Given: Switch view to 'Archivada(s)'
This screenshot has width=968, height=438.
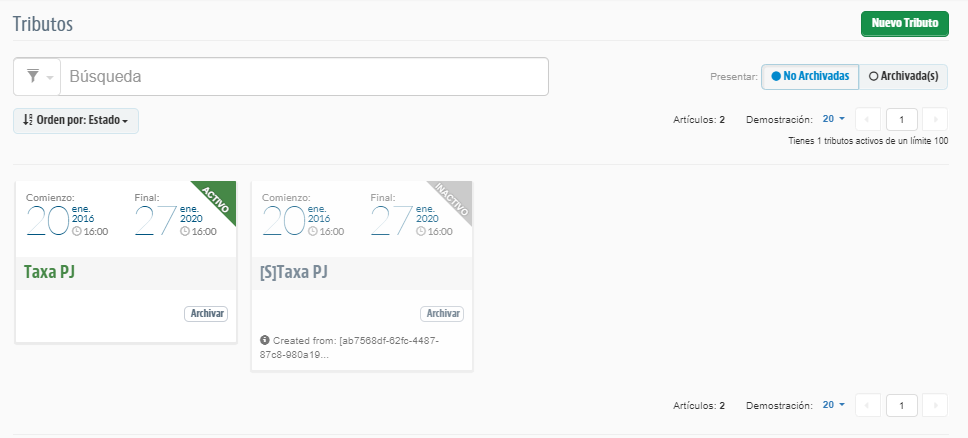Looking at the screenshot, I should (x=904, y=76).
